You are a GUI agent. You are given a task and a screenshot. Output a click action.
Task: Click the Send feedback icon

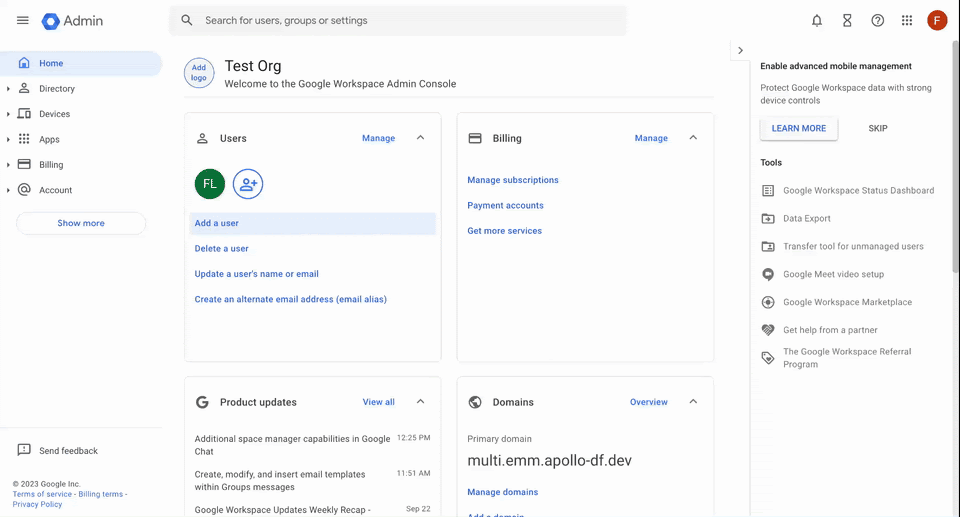24,450
